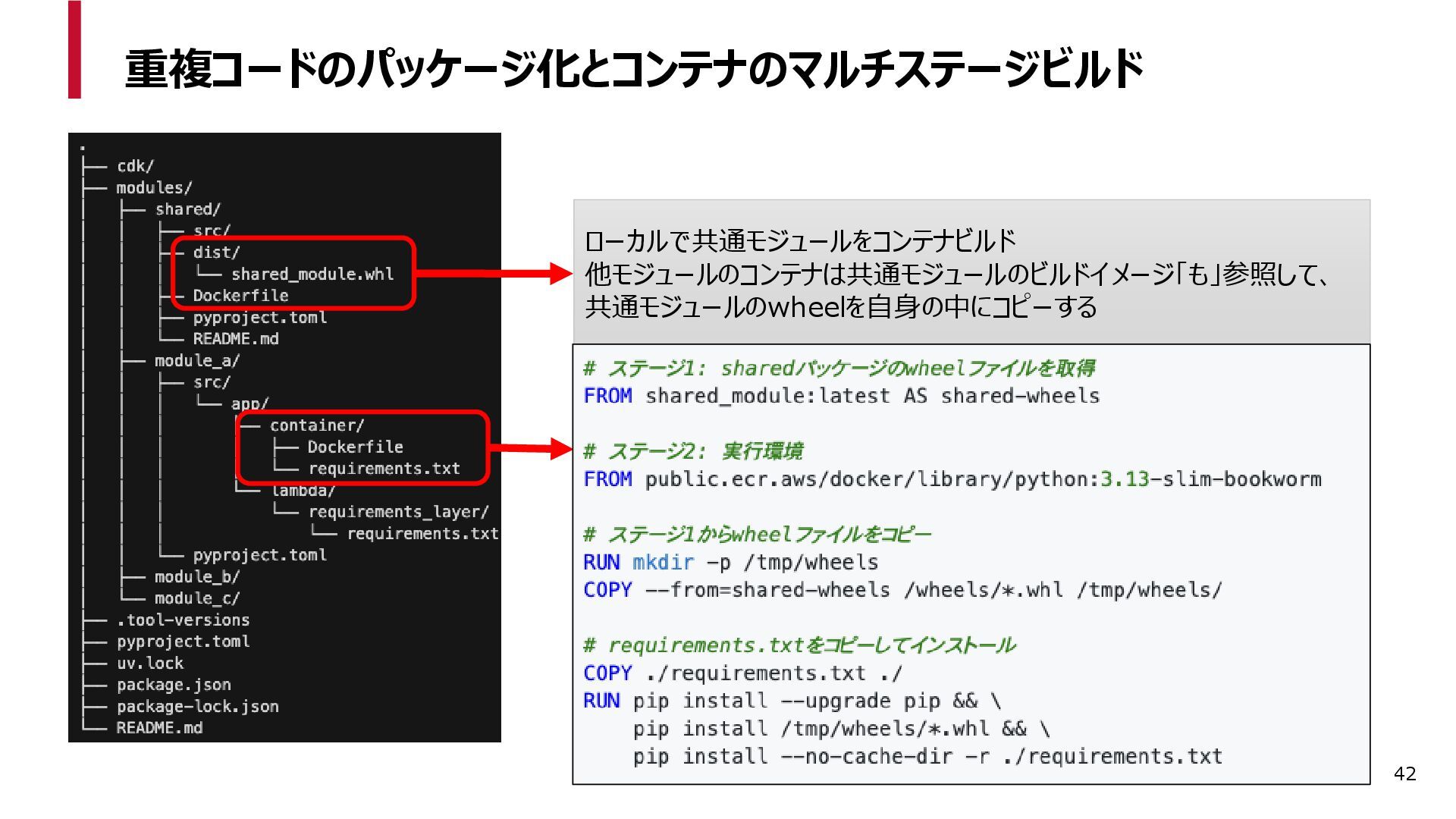Screen dimensions: 1456x819
Task: Click comment about installing requirements.txt
Action: [799, 646]
